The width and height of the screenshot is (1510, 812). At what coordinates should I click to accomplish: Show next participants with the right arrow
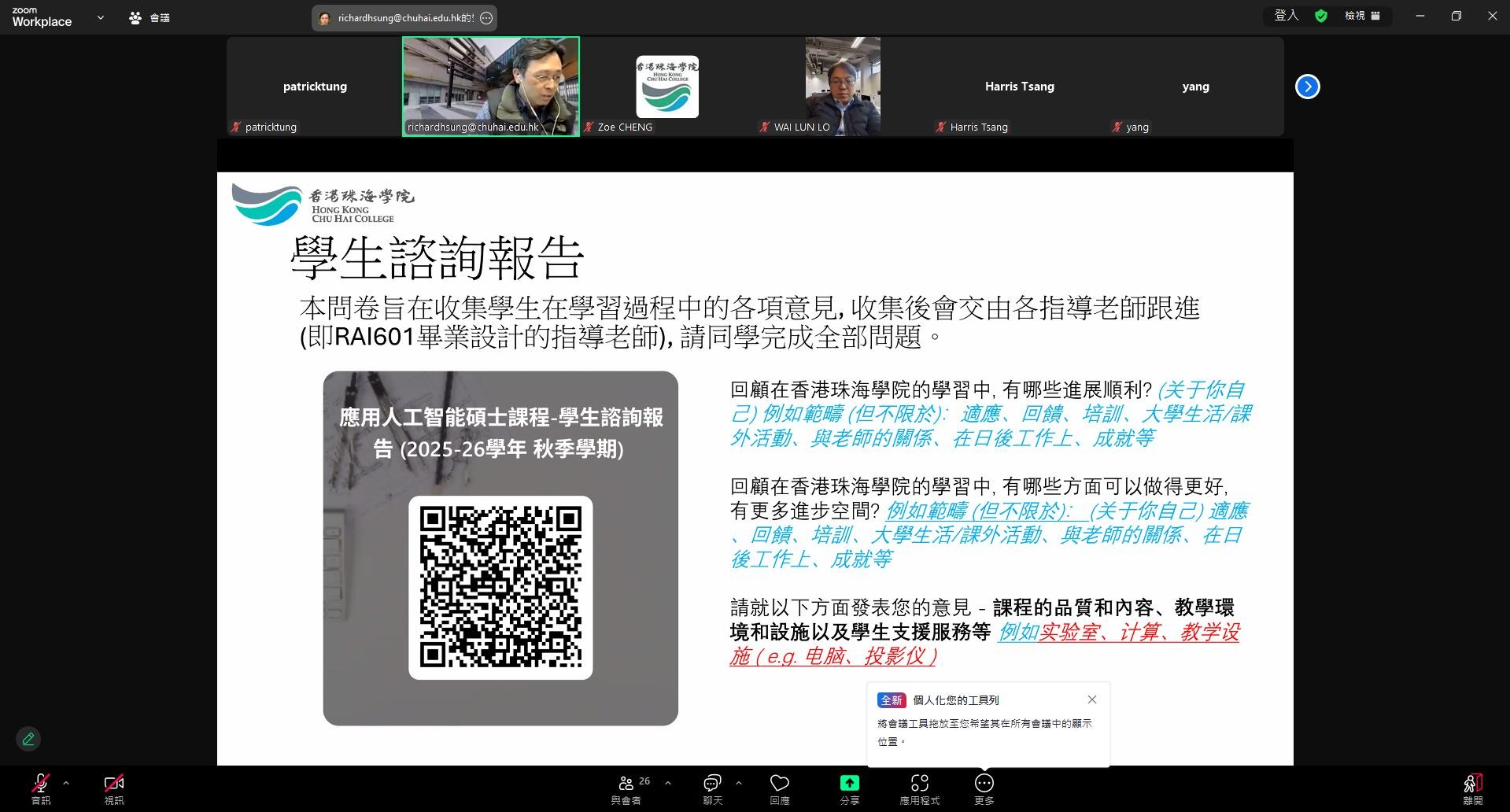[x=1307, y=87]
